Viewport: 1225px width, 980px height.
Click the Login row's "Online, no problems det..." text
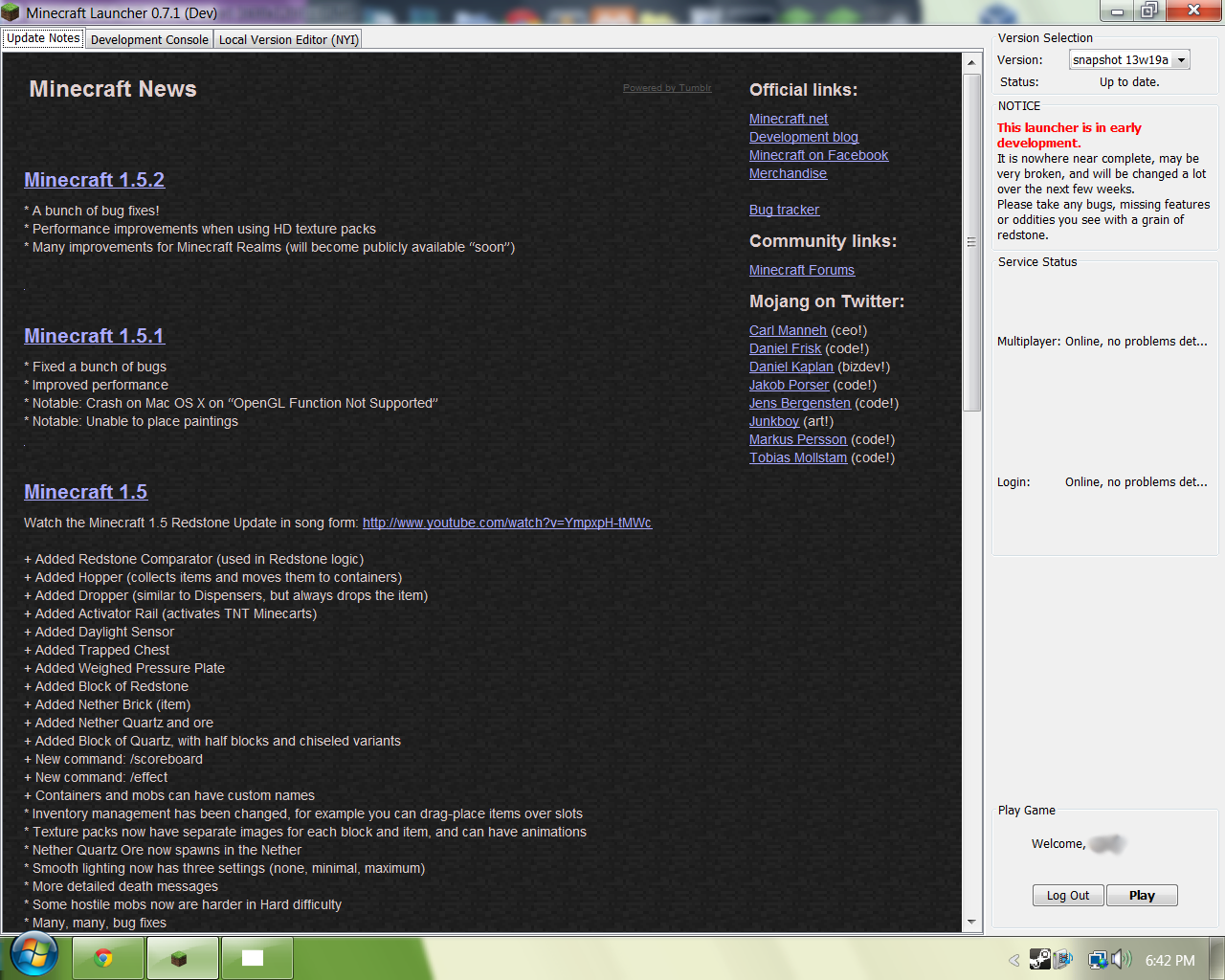[x=1136, y=482]
